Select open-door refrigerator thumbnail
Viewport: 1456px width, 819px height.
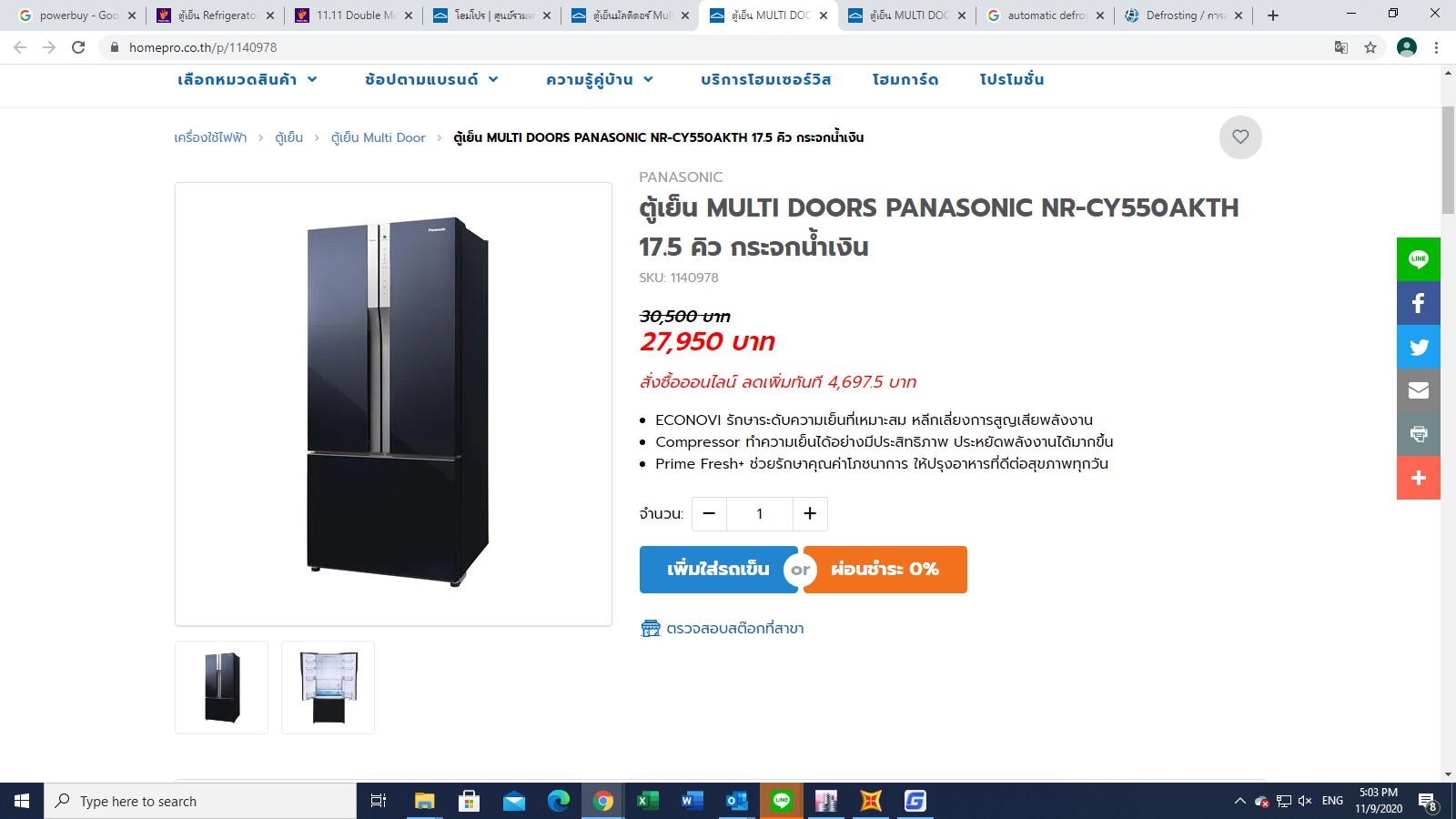click(328, 687)
